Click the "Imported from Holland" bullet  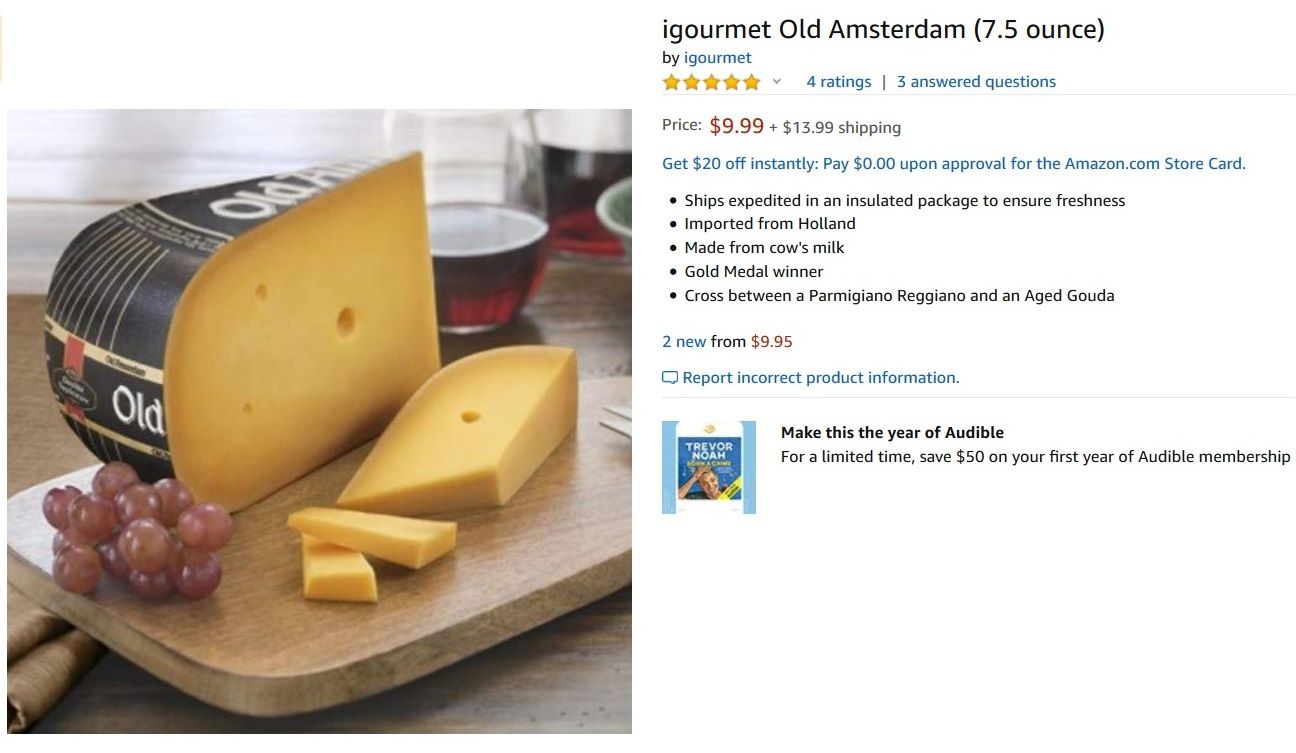coord(769,224)
